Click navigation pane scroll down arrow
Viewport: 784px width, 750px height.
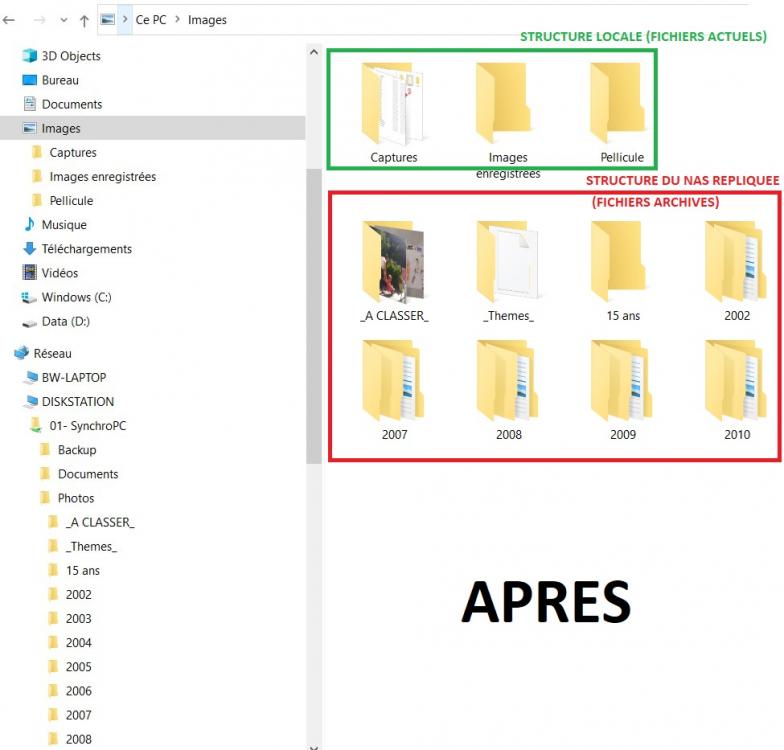pos(314,747)
